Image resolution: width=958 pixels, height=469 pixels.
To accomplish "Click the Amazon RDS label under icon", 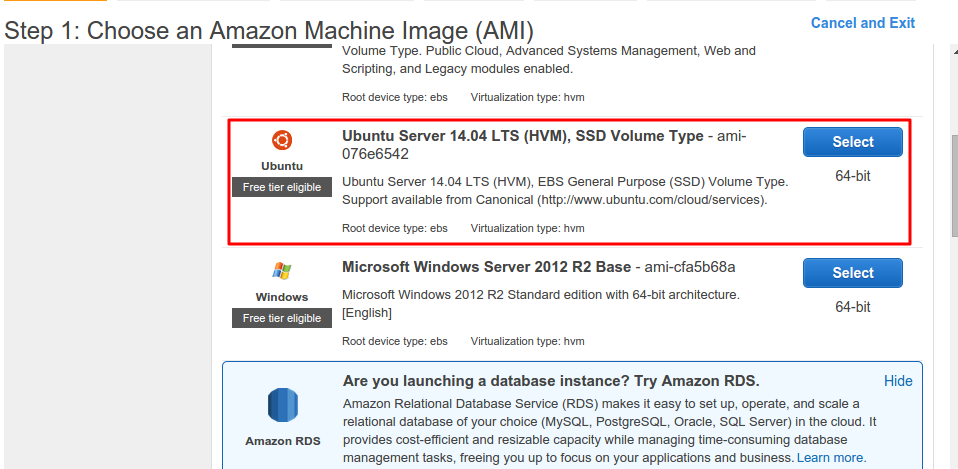I will 282,441.
